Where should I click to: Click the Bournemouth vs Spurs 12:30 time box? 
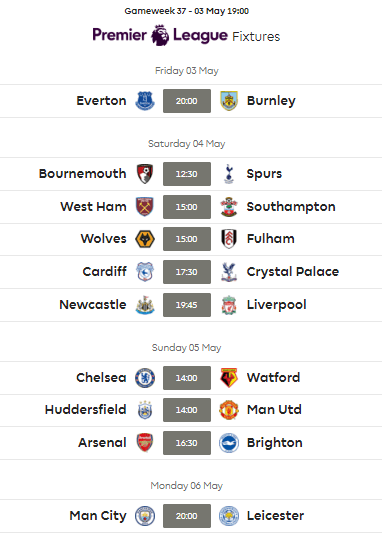[x=187, y=174]
